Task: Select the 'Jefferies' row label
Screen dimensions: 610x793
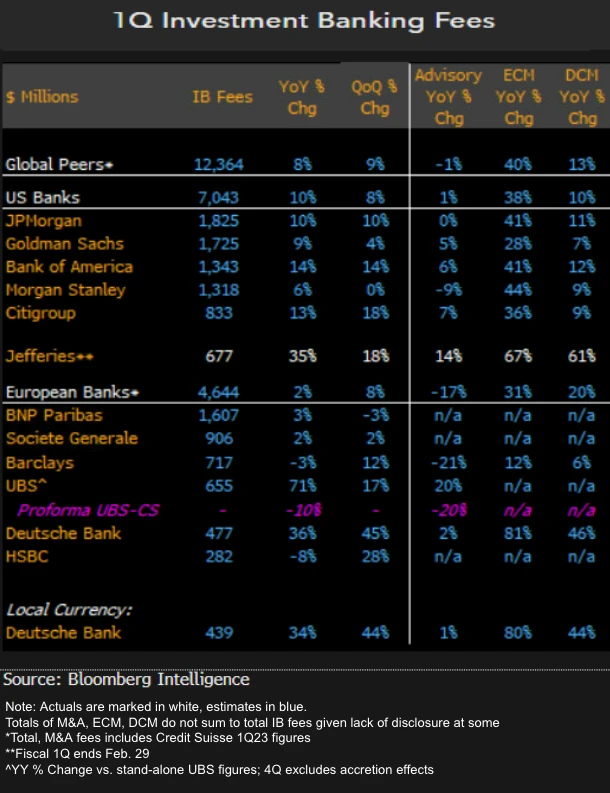Action: 50,356
